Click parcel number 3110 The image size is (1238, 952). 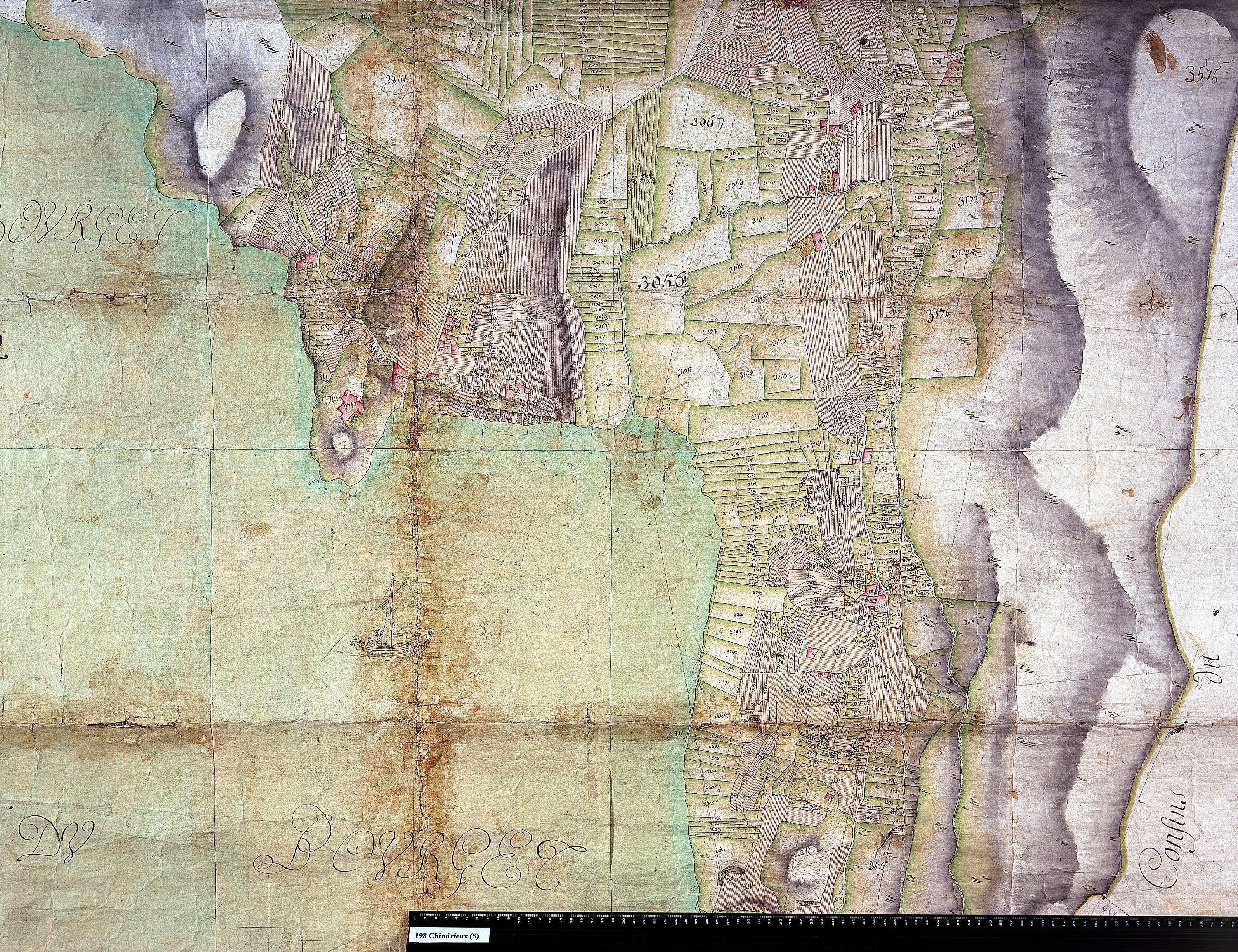pos(780,376)
